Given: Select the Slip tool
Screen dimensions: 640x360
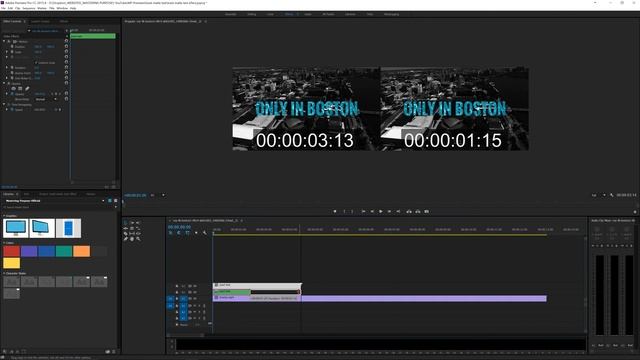Looking at the screenshot, I should pos(132,233).
